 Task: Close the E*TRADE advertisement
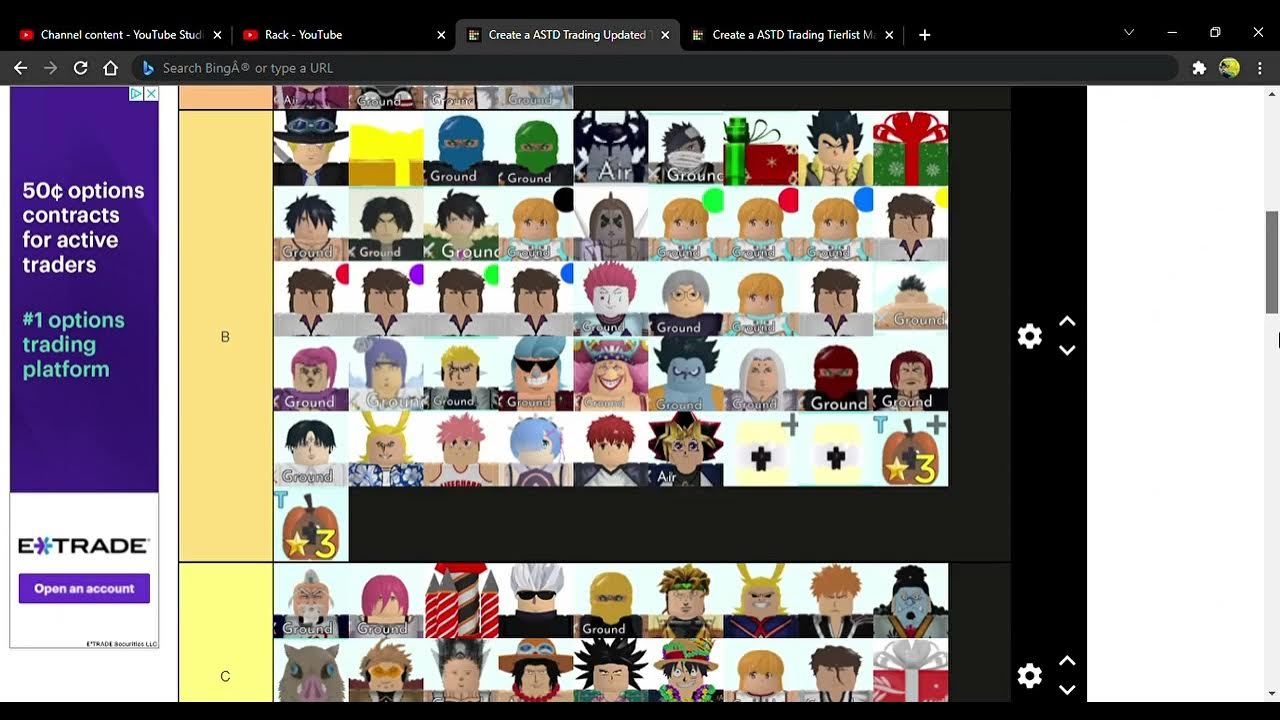tap(152, 94)
